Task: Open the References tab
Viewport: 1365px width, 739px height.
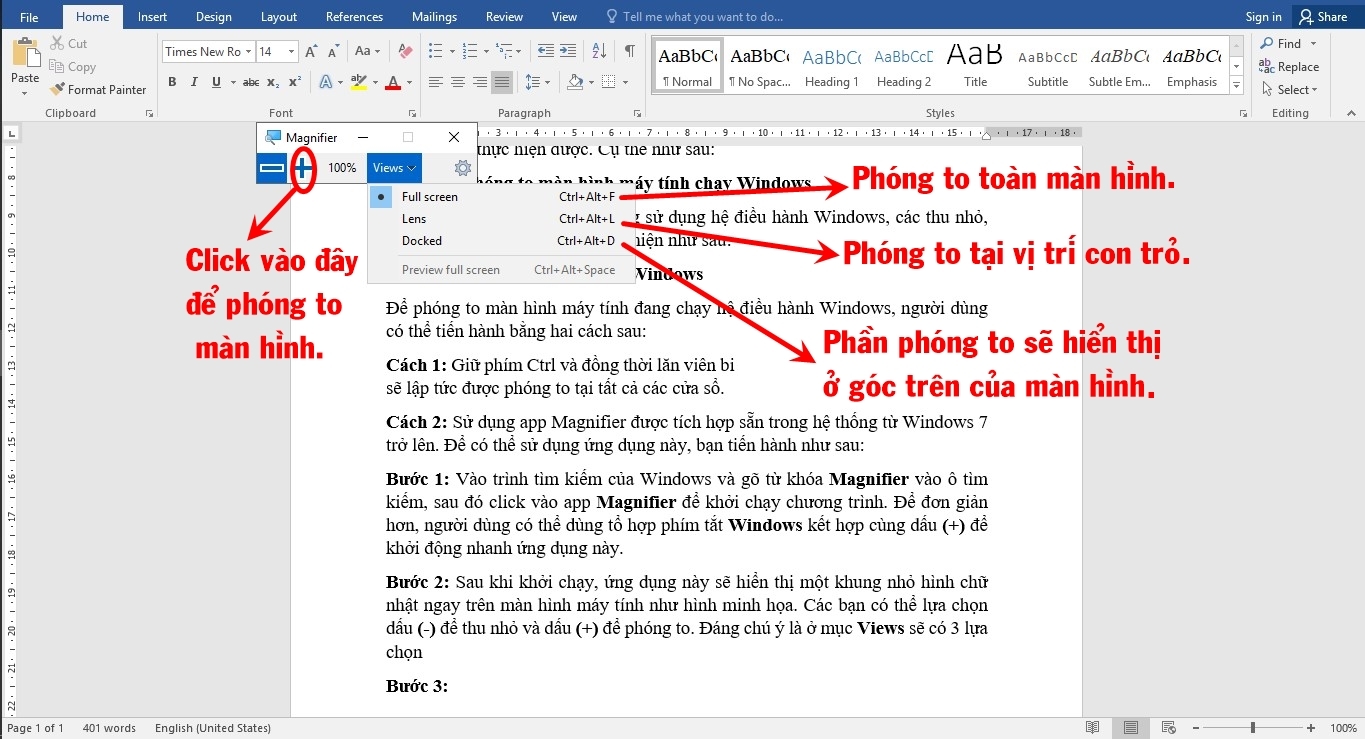Action: tap(354, 17)
